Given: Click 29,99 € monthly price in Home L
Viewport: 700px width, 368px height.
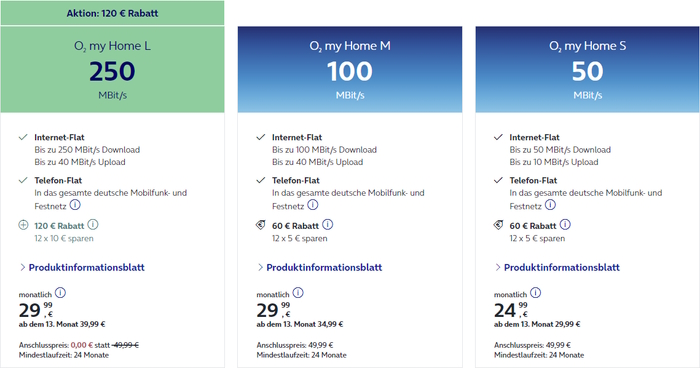Looking at the screenshot, I should coord(36,310).
